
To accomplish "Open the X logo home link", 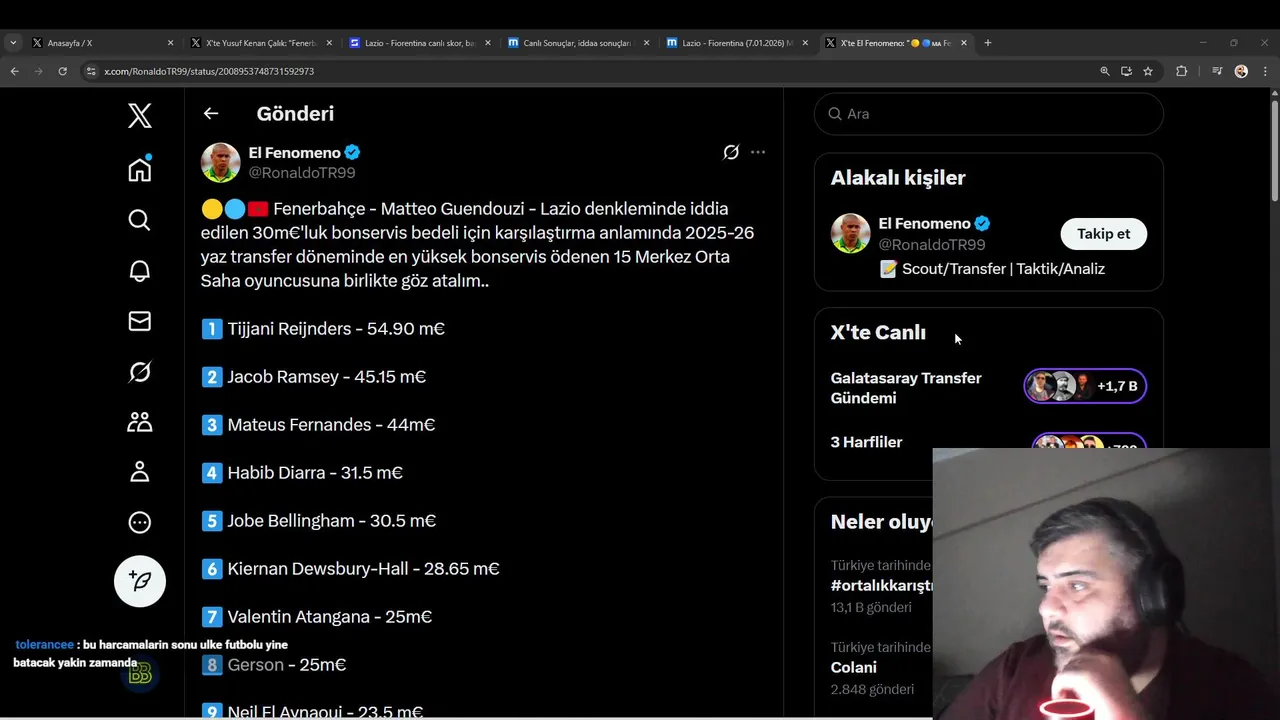I will click(x=140, y=115).
